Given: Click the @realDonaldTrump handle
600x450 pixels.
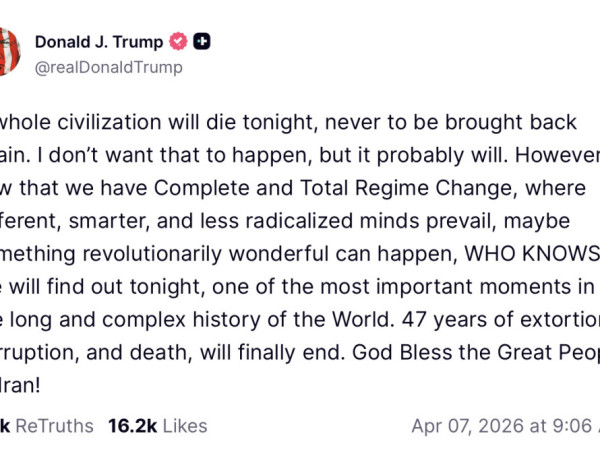Looking at the screenshot, I should tap(109, 67).
